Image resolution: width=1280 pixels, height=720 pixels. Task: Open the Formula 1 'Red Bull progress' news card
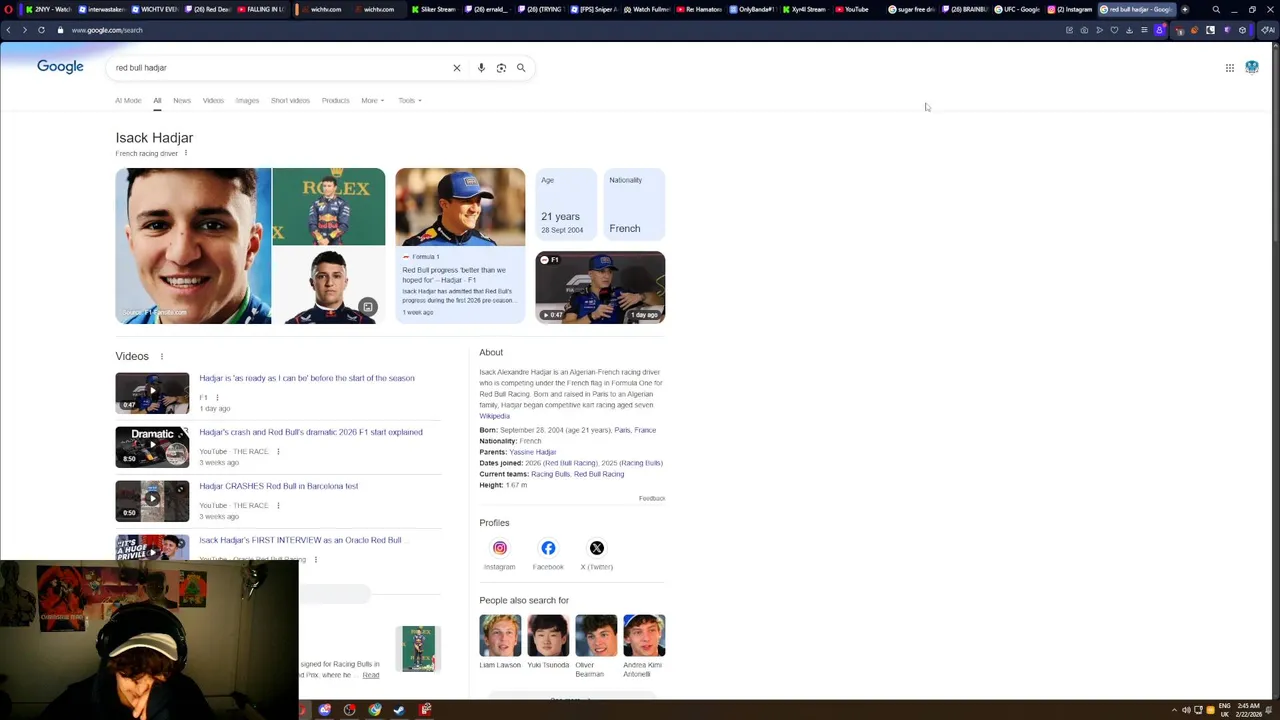(x=460, y=246)
